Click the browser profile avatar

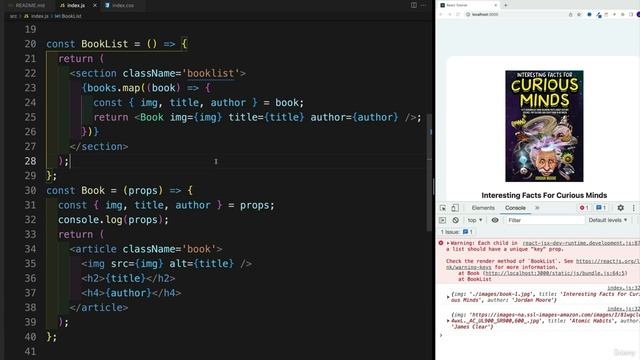(638, 14)
